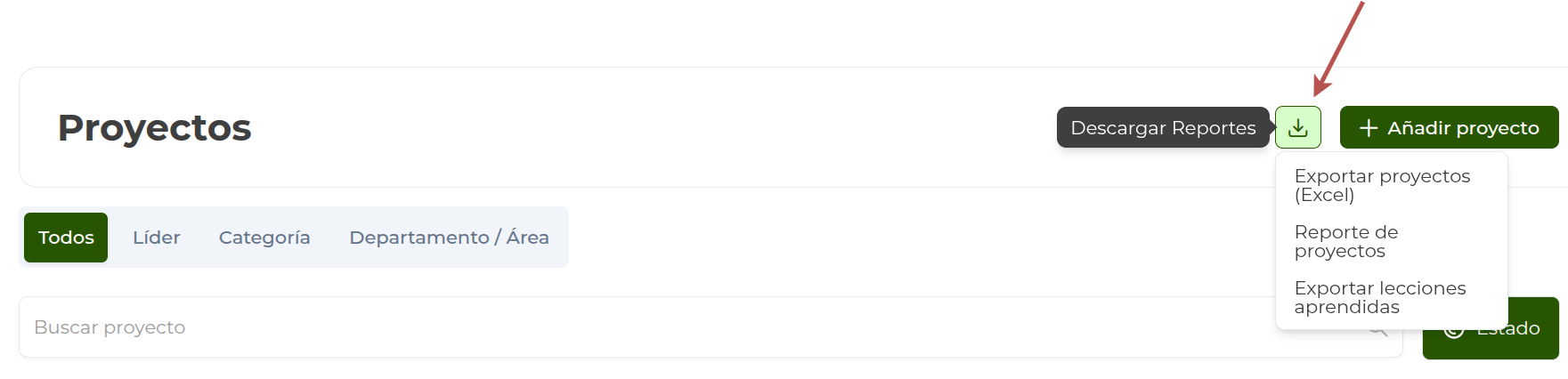The width and height of the screenshot is (1568, 379).
Task: Click the Descargar Reportes tooltip
Action: coord(1163,128)
